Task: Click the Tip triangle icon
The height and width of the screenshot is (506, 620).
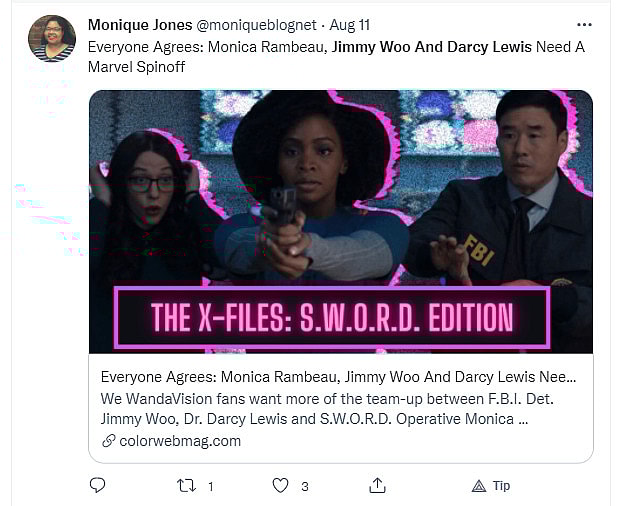Action: (479, 486)
